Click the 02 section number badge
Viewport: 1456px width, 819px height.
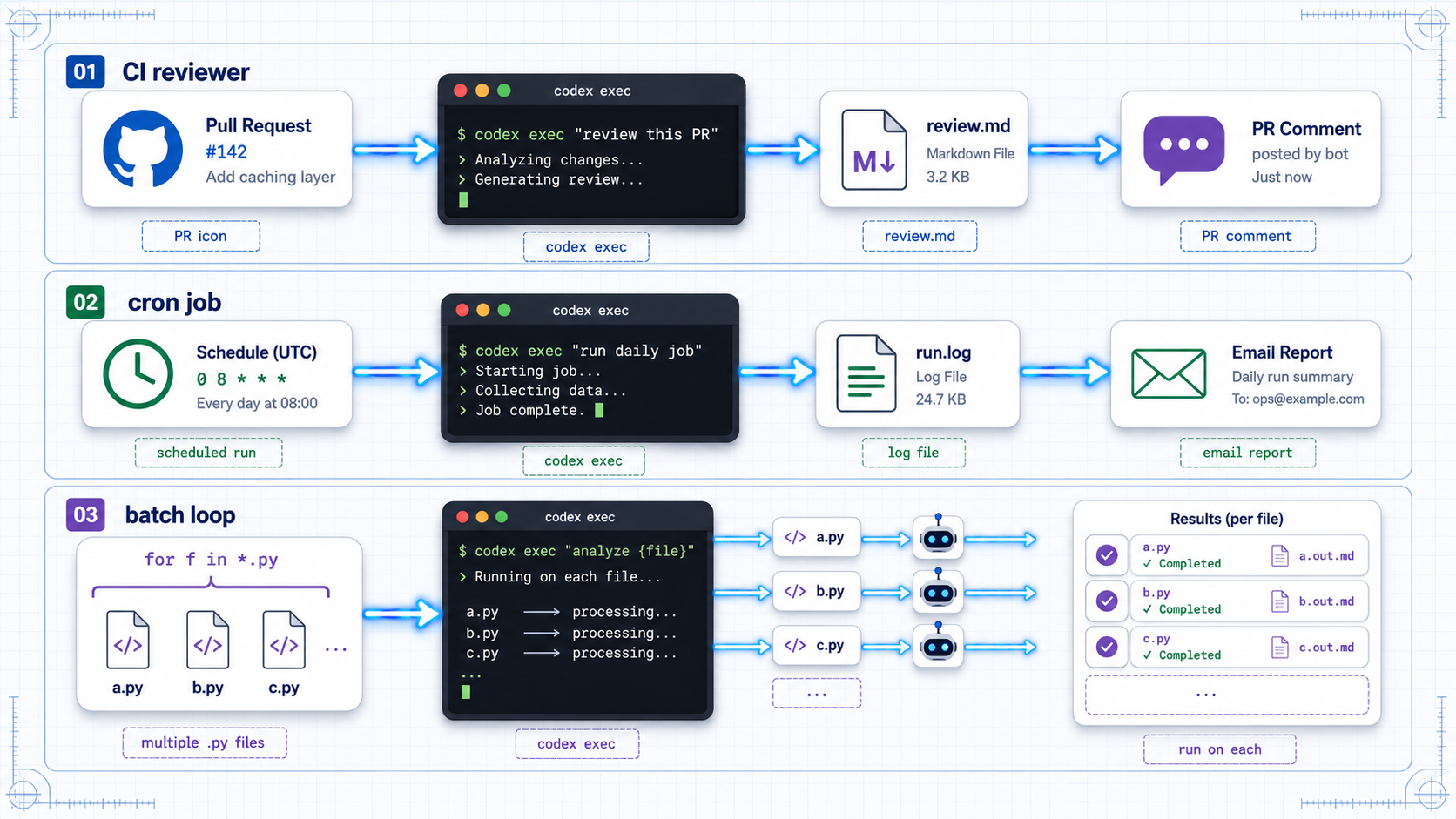coord(85,302)
